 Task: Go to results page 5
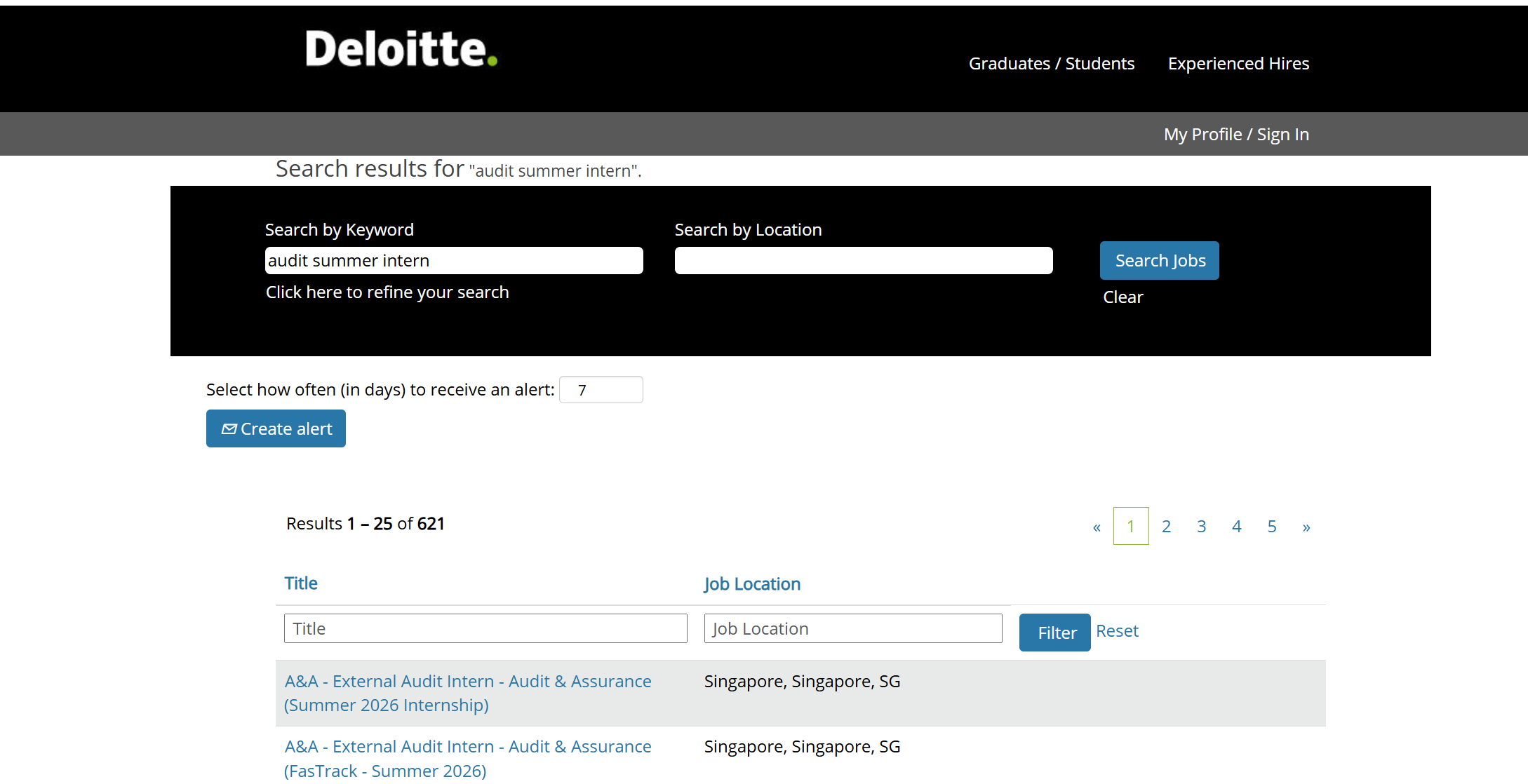coord(1271,527)
